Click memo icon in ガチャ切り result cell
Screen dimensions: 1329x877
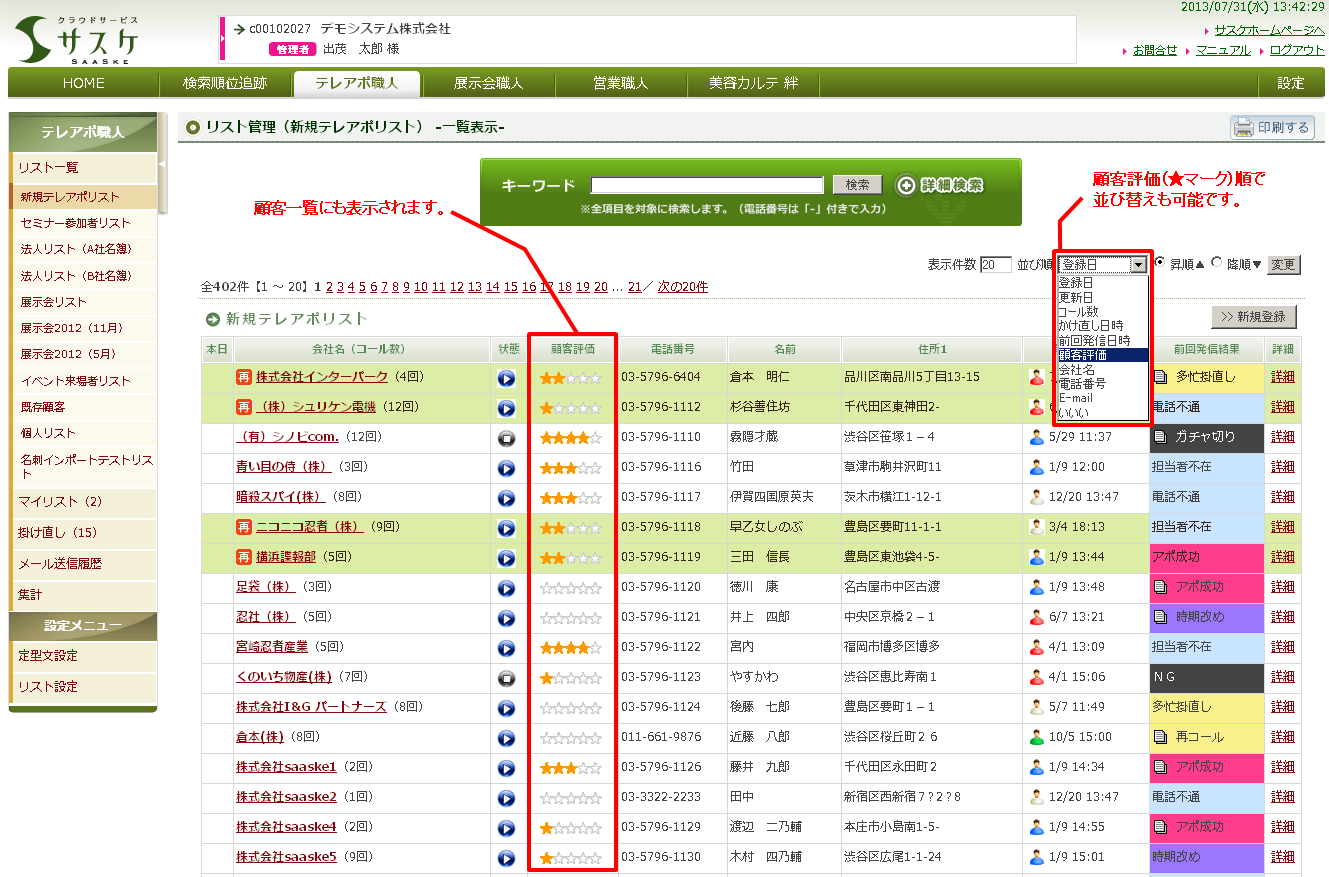point(1160,437)
